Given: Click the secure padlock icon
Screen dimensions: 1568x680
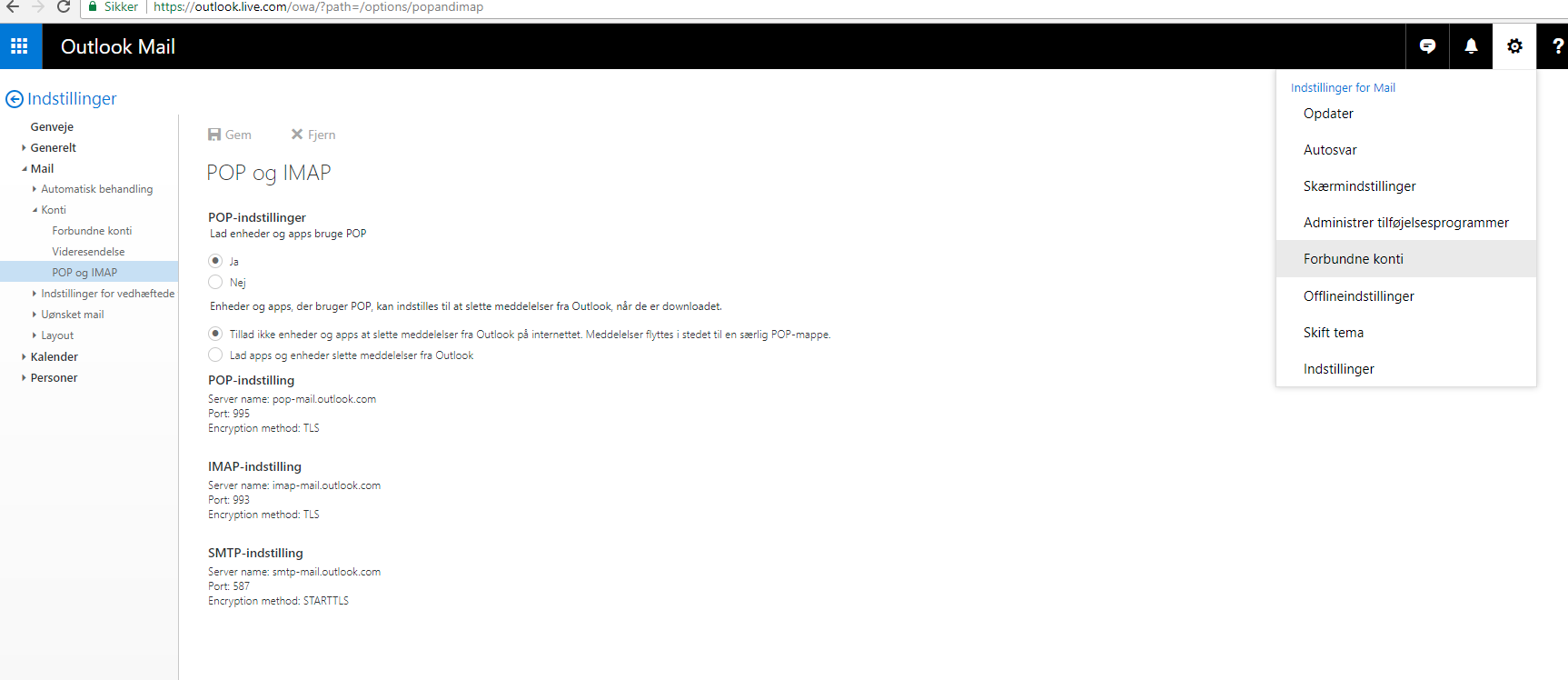Looking at the screenshot, I should [x=93, y=7].
